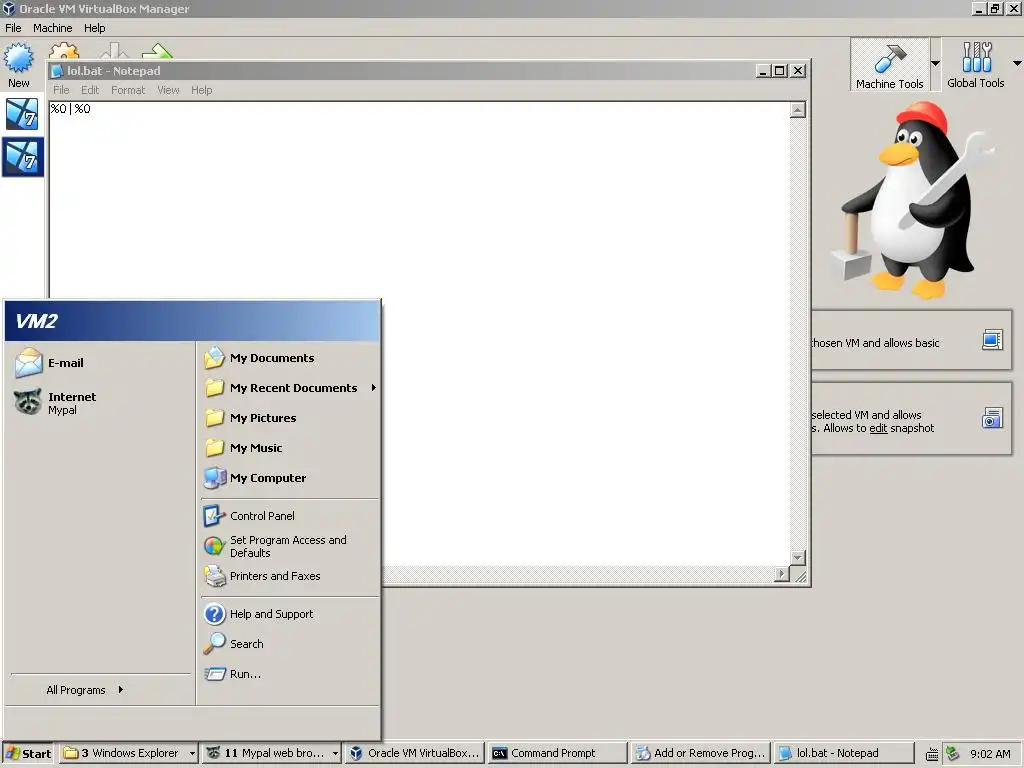1024x768 pixels.
Task: Click the 9:02 AM system clock
Action: [x=990, y=754]
